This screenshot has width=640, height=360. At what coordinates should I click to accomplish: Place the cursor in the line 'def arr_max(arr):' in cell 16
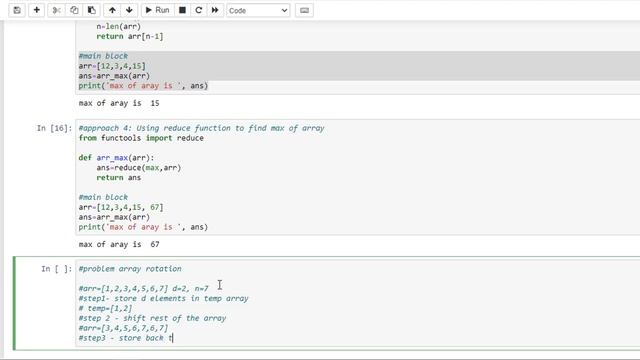pos(116,158)
